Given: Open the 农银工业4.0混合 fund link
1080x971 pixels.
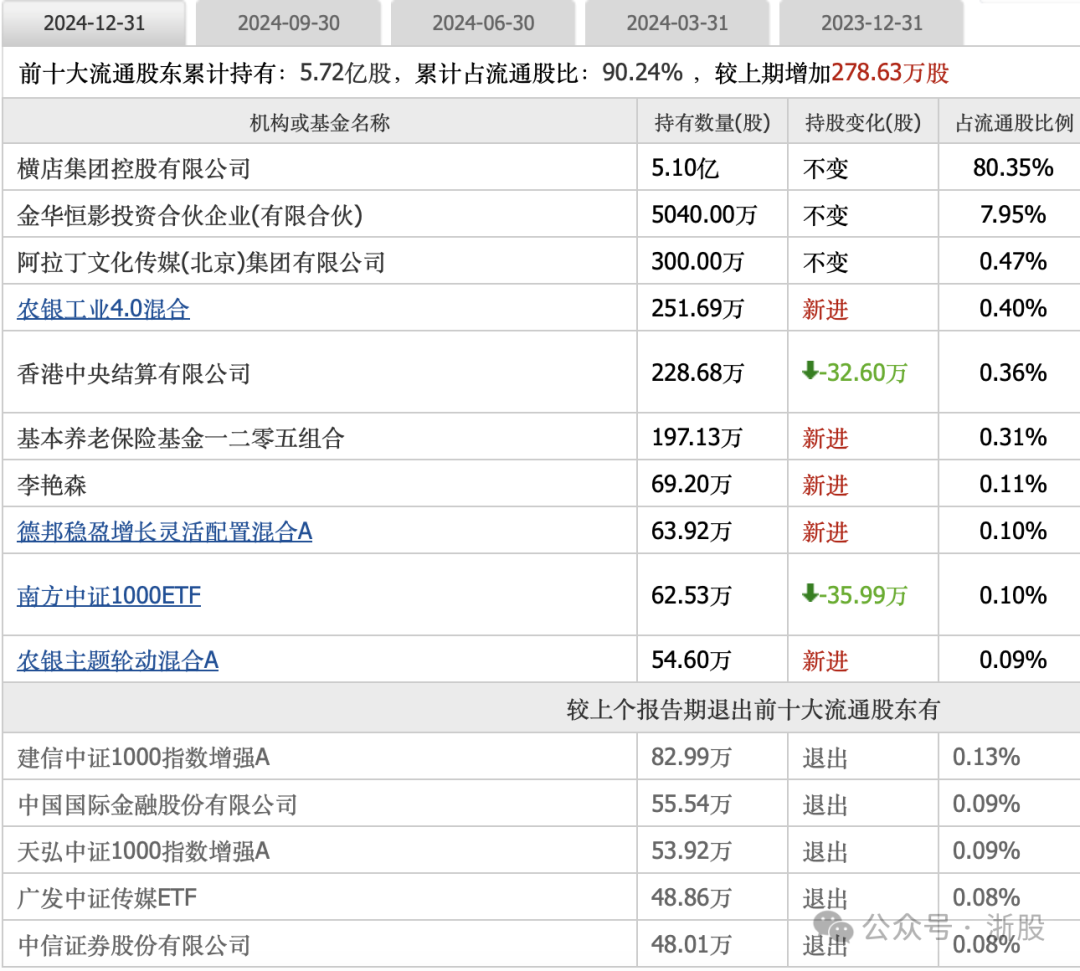Looking at the screenshot, I should tap(103, 309).
